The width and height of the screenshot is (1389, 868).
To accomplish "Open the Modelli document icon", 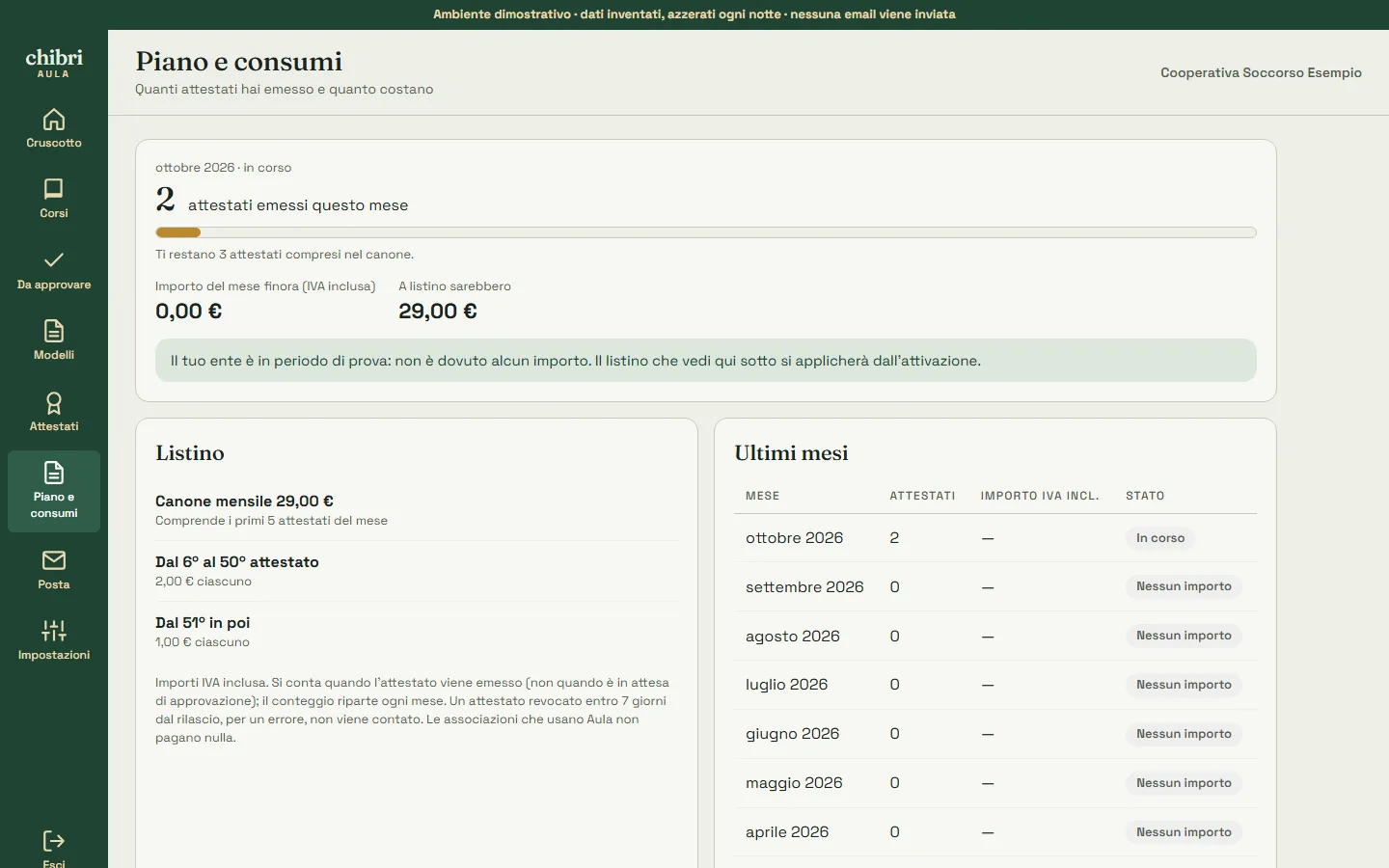I will pyautogui.click(x=54, y=331).
